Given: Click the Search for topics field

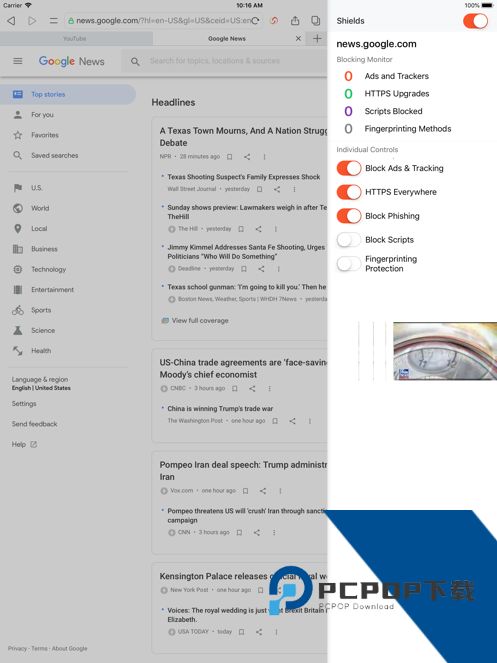Looking at the screenshot, I should click(x=224, y=61).
